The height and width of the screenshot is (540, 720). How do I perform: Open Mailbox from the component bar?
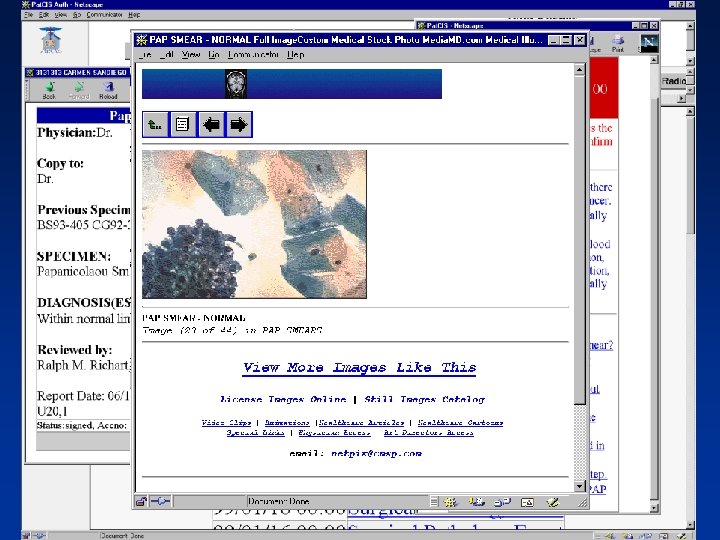477,502
